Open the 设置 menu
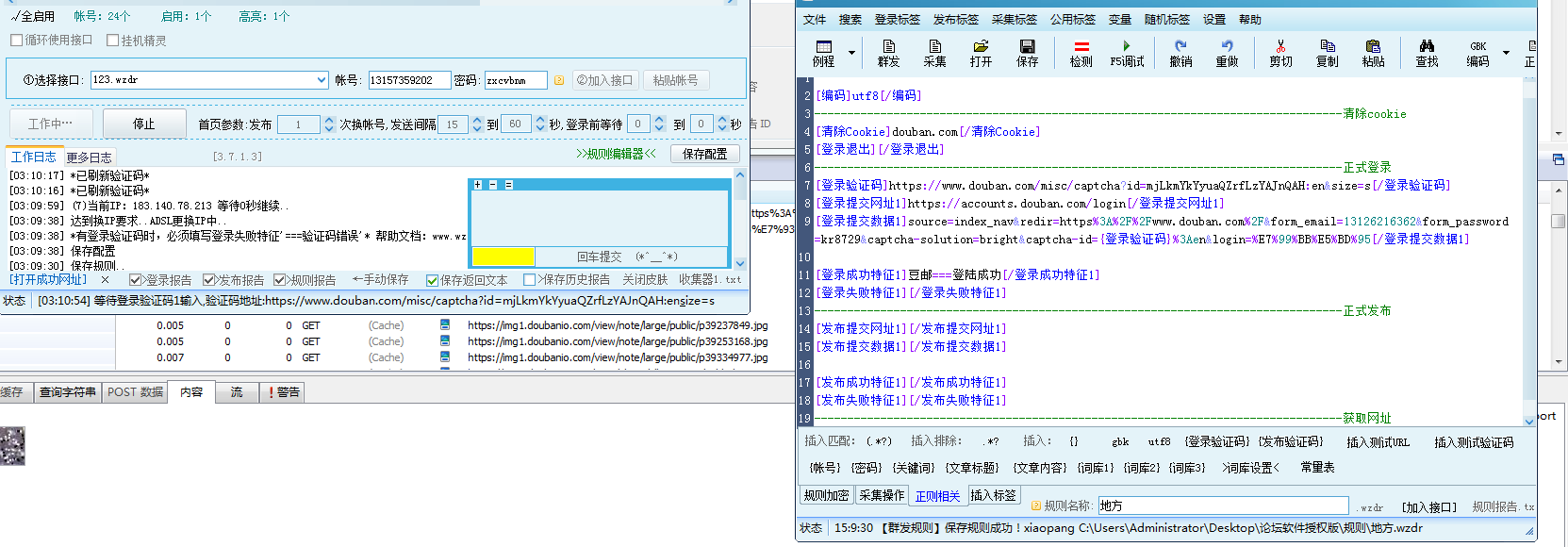This screenshot has width=1568, height=547. [1214, 19]
